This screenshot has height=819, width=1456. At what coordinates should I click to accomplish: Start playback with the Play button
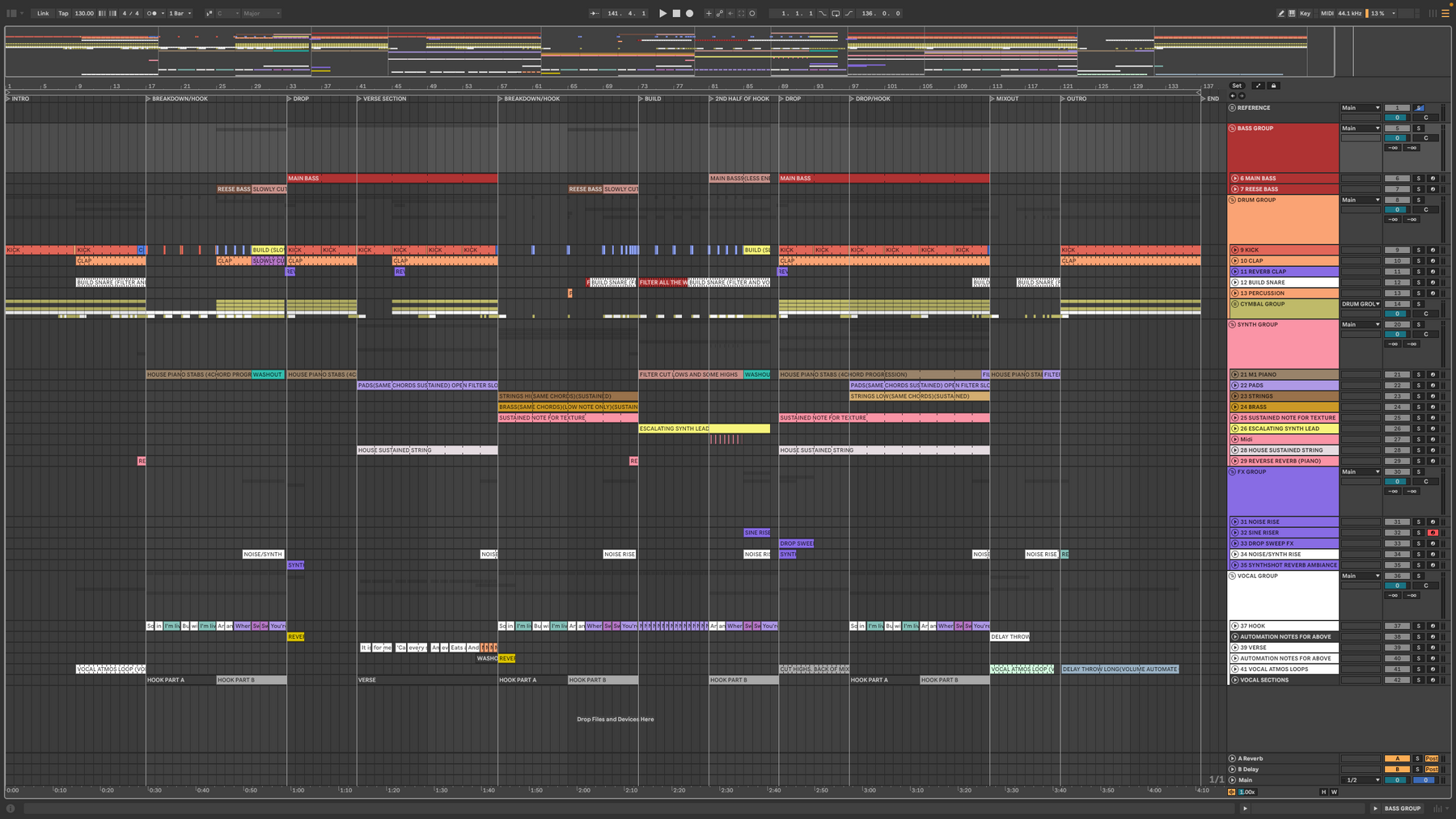tap(662, 13)
